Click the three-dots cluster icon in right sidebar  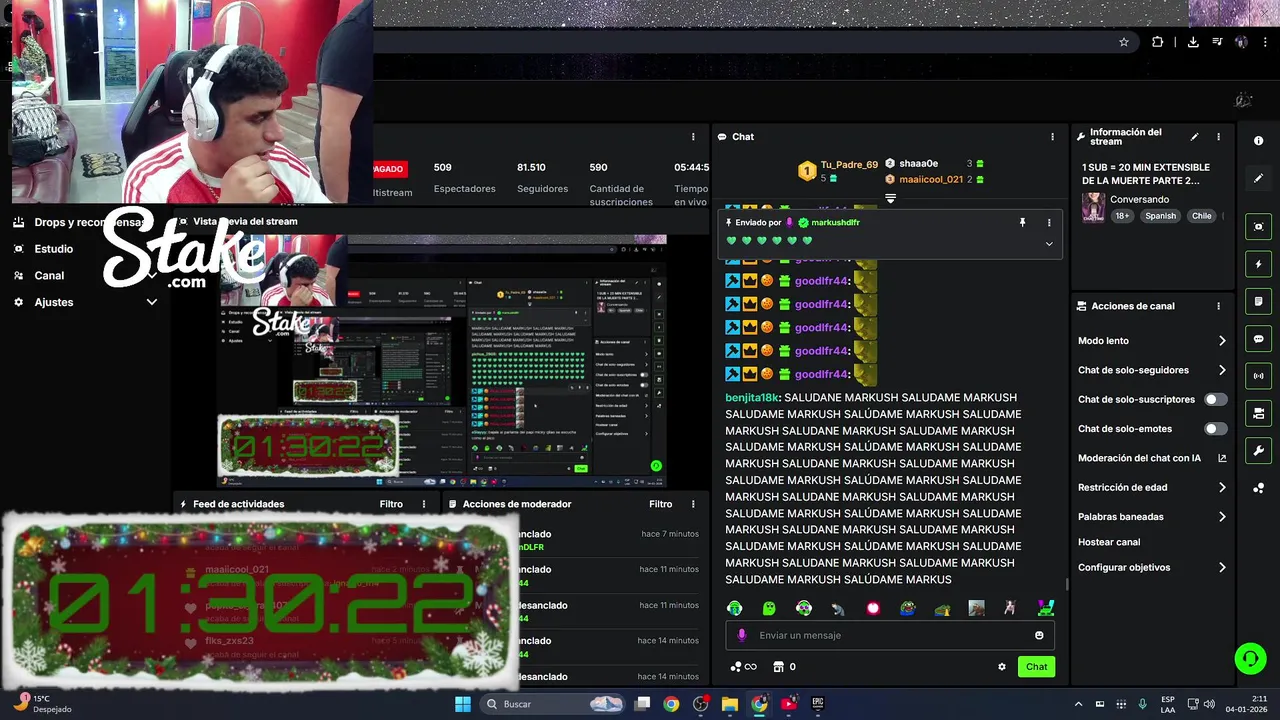[x=1258, y=488]
